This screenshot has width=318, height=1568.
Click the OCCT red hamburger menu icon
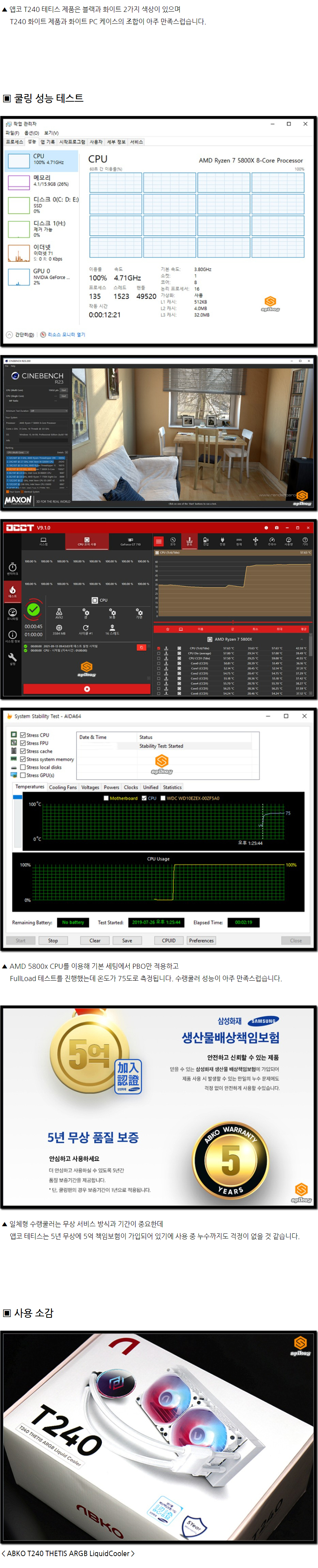158,541
